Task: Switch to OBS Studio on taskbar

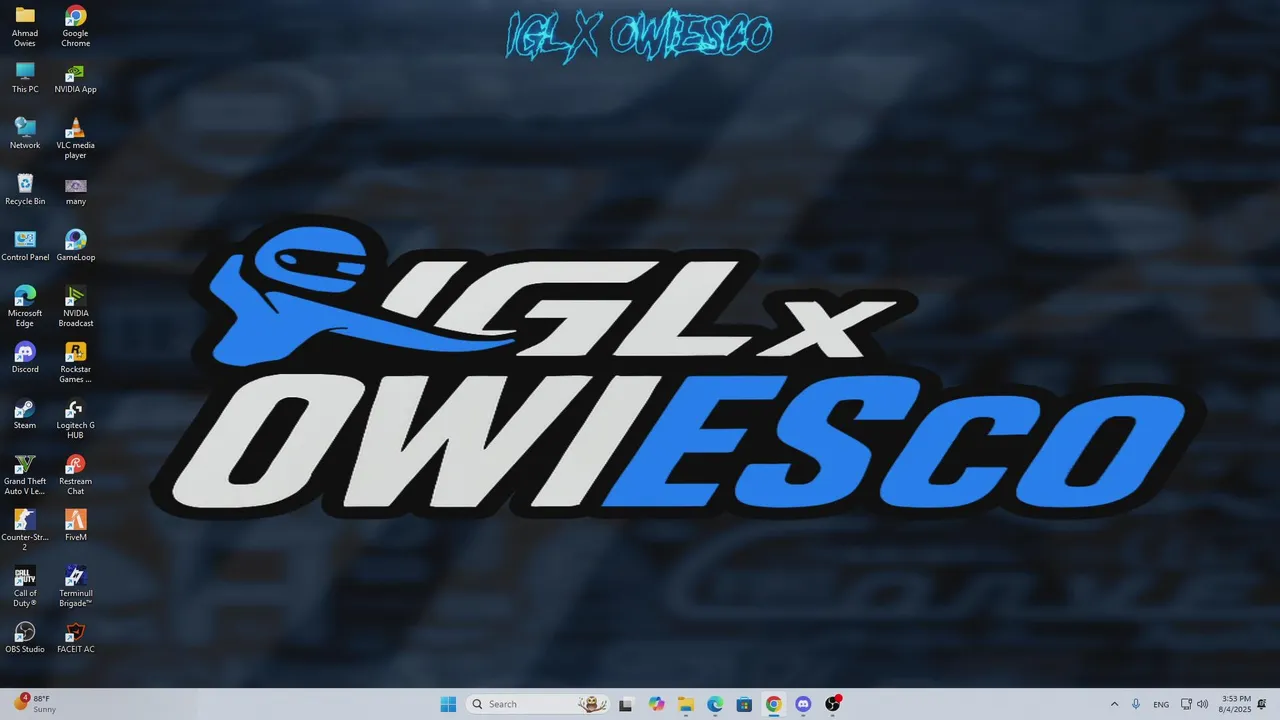Action: (x=832, y=704)
